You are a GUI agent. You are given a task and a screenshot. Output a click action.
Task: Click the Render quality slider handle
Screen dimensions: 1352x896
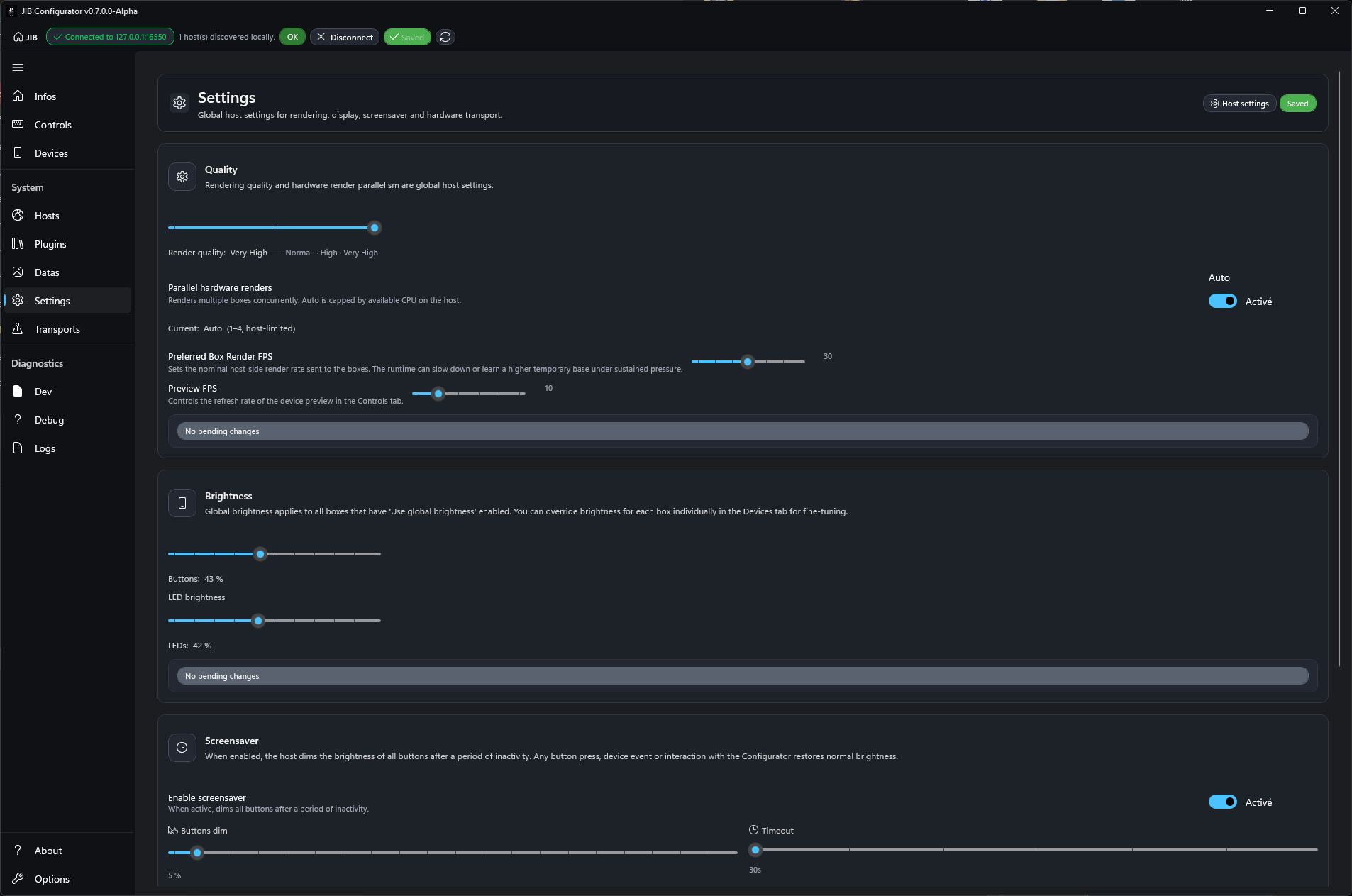click(x=375, y=228)
